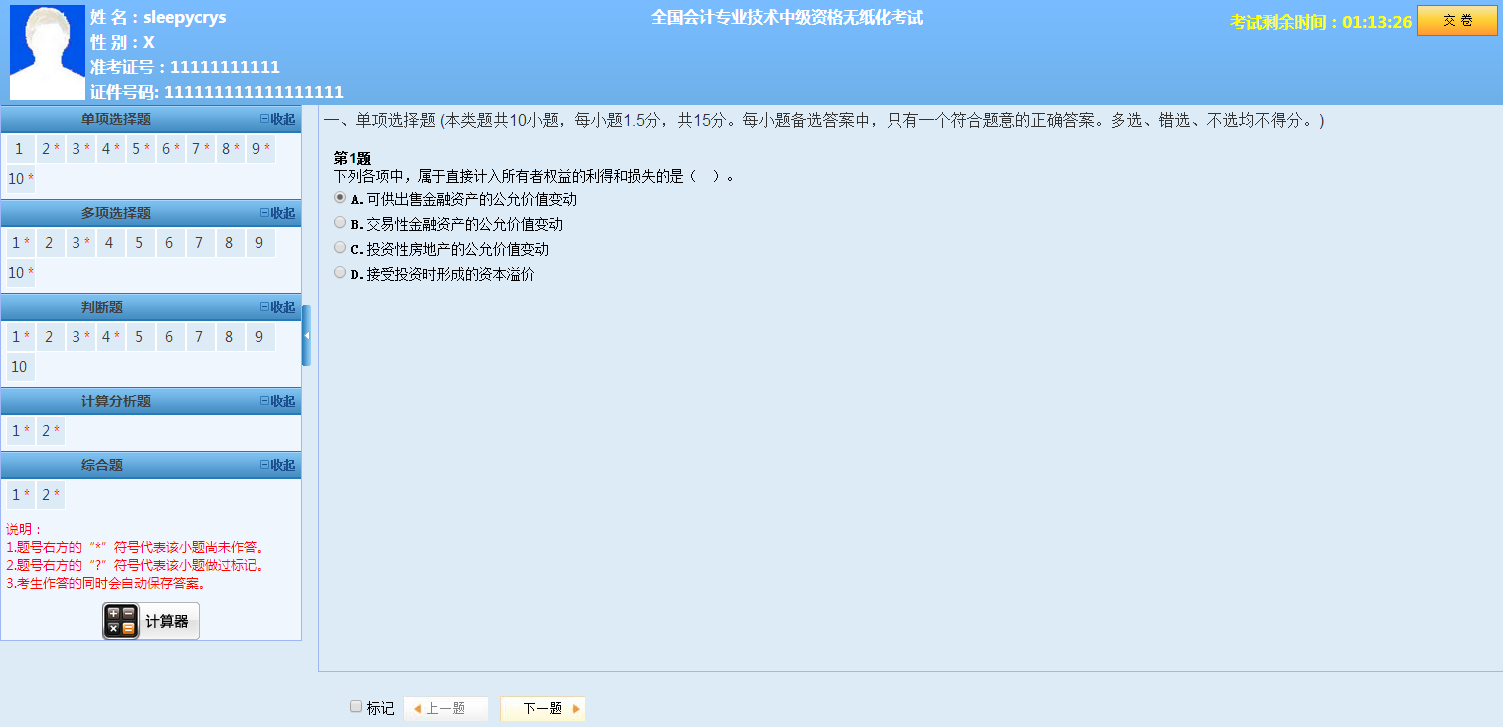The image size is (1503, 727).
Task: Jump to single-choice question 5
Action: [x=137, y=148]
